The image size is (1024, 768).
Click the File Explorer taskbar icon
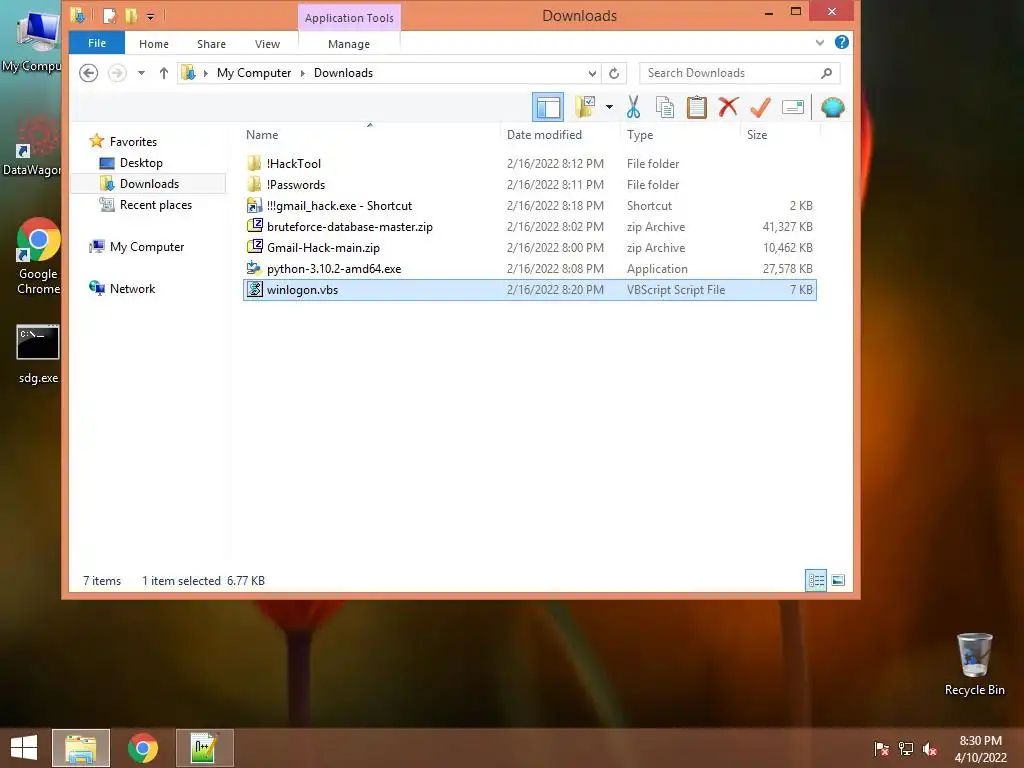click(x=81, y=748)
